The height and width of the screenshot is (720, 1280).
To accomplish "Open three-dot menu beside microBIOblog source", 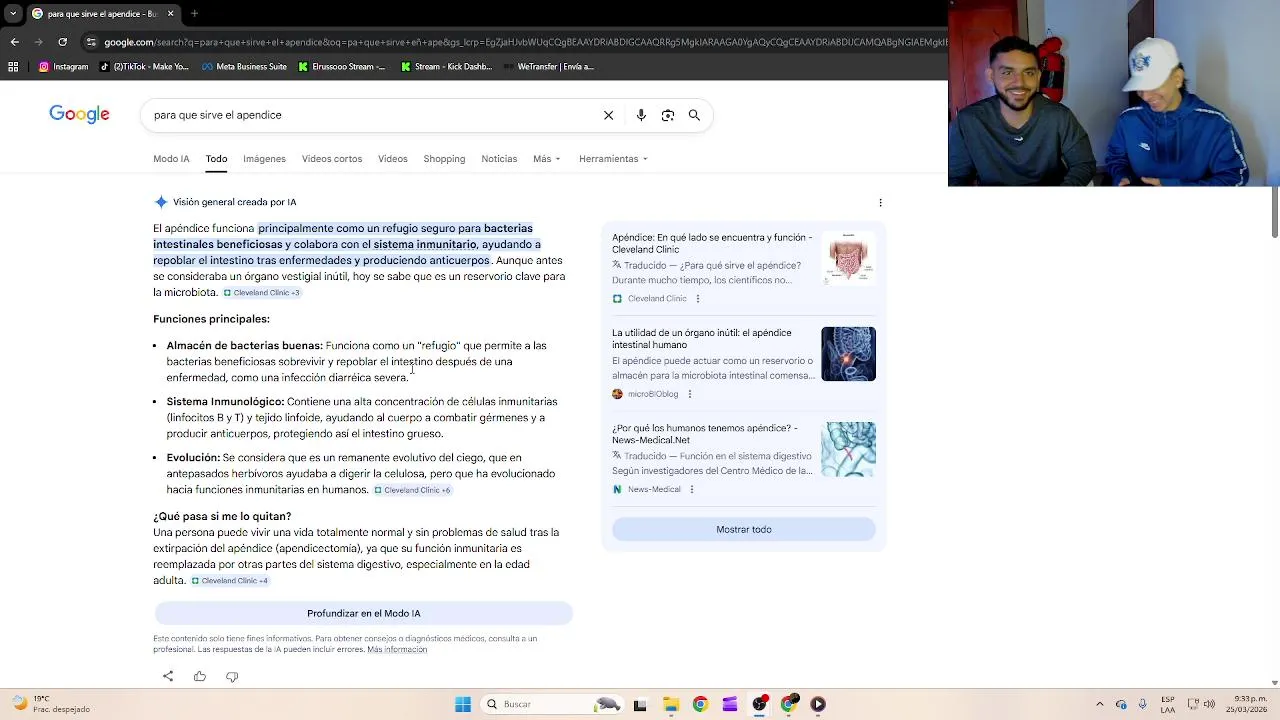I will coord(689,394).
